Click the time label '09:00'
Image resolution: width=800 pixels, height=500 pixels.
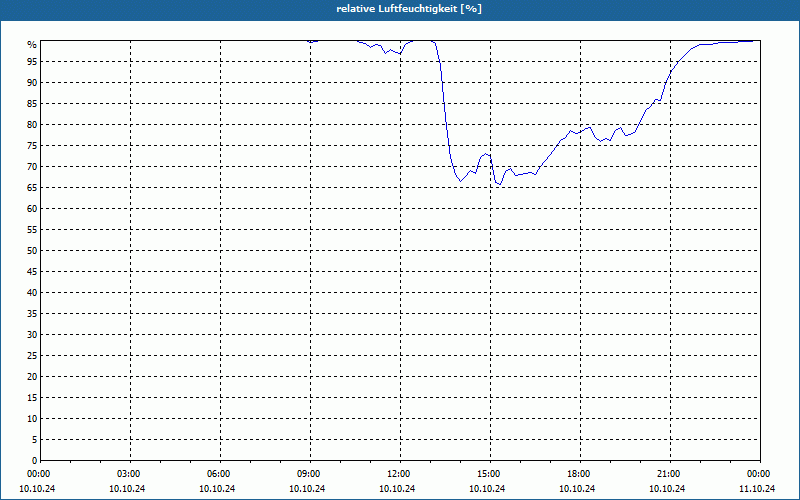[x=310, y=474]
